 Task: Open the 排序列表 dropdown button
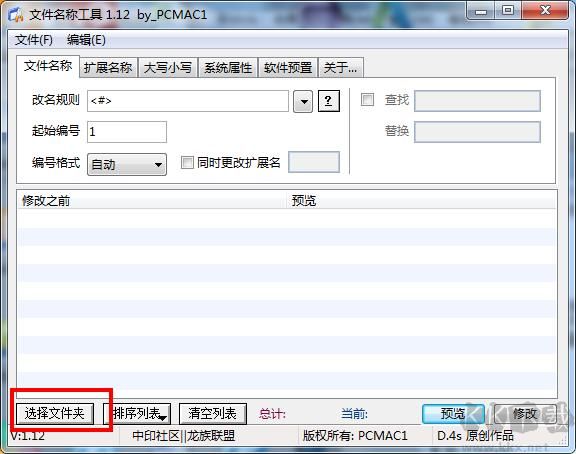pyautogui.click(x=137, y=414)
